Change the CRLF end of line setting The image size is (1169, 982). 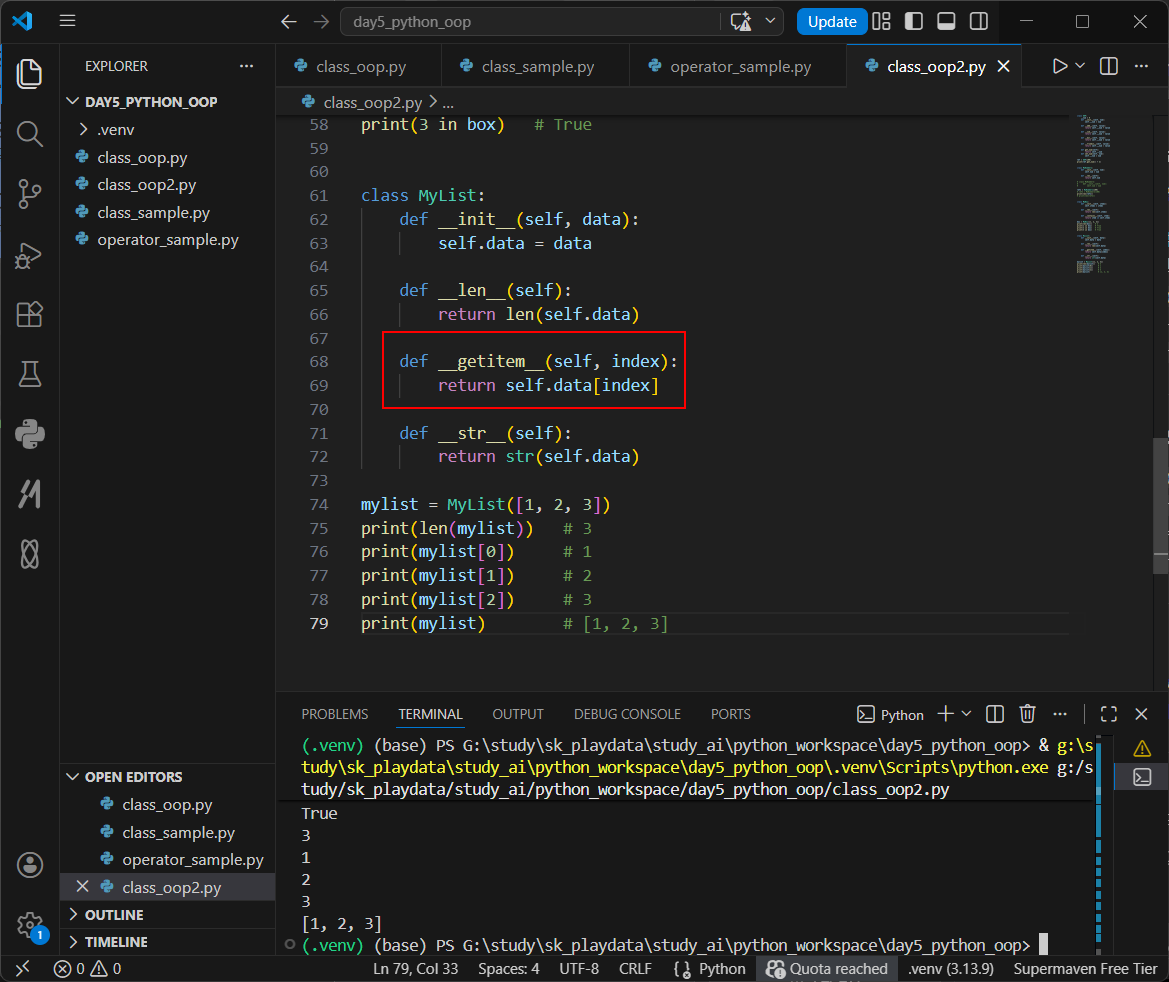635,969
